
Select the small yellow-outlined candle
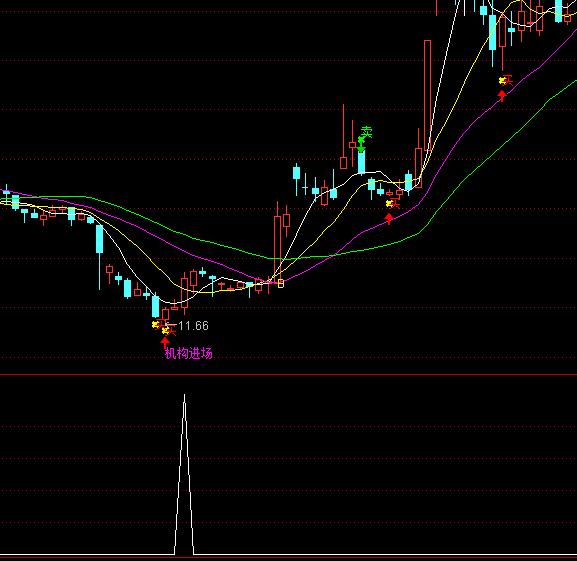pos(281,283)
